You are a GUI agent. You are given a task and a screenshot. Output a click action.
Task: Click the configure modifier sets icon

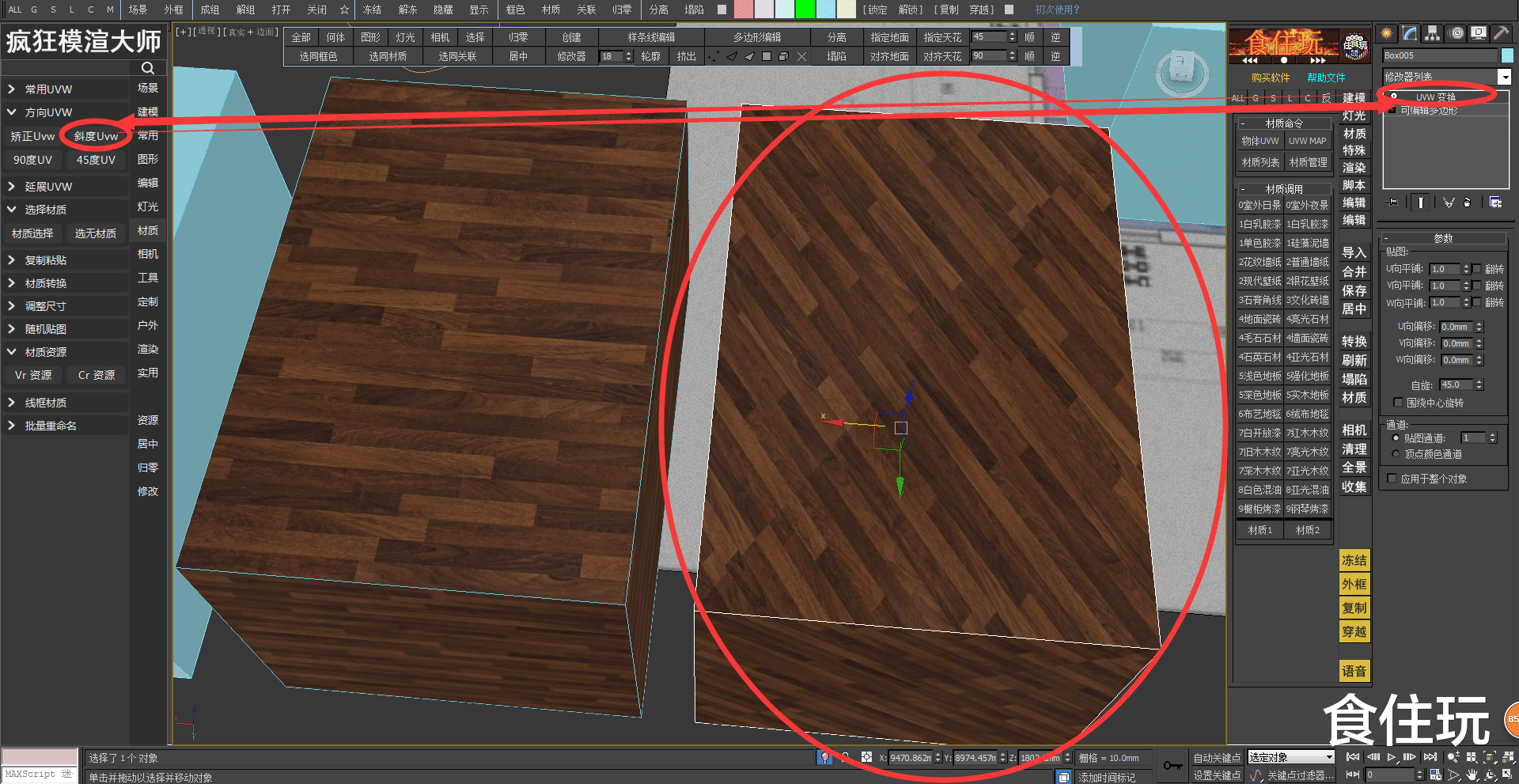(x=1495, y=203)
